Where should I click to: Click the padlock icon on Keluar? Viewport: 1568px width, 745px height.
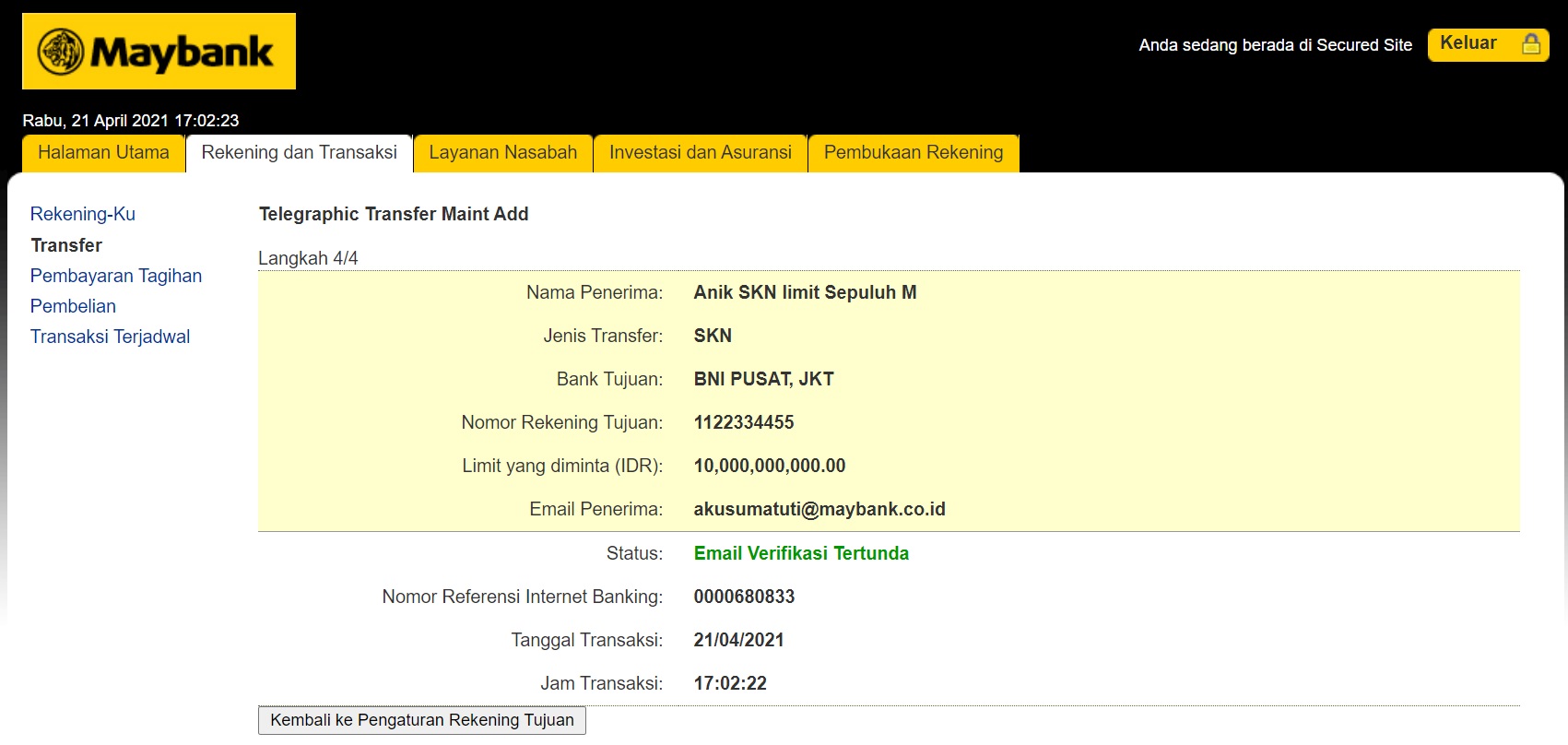pos(1531,44)
